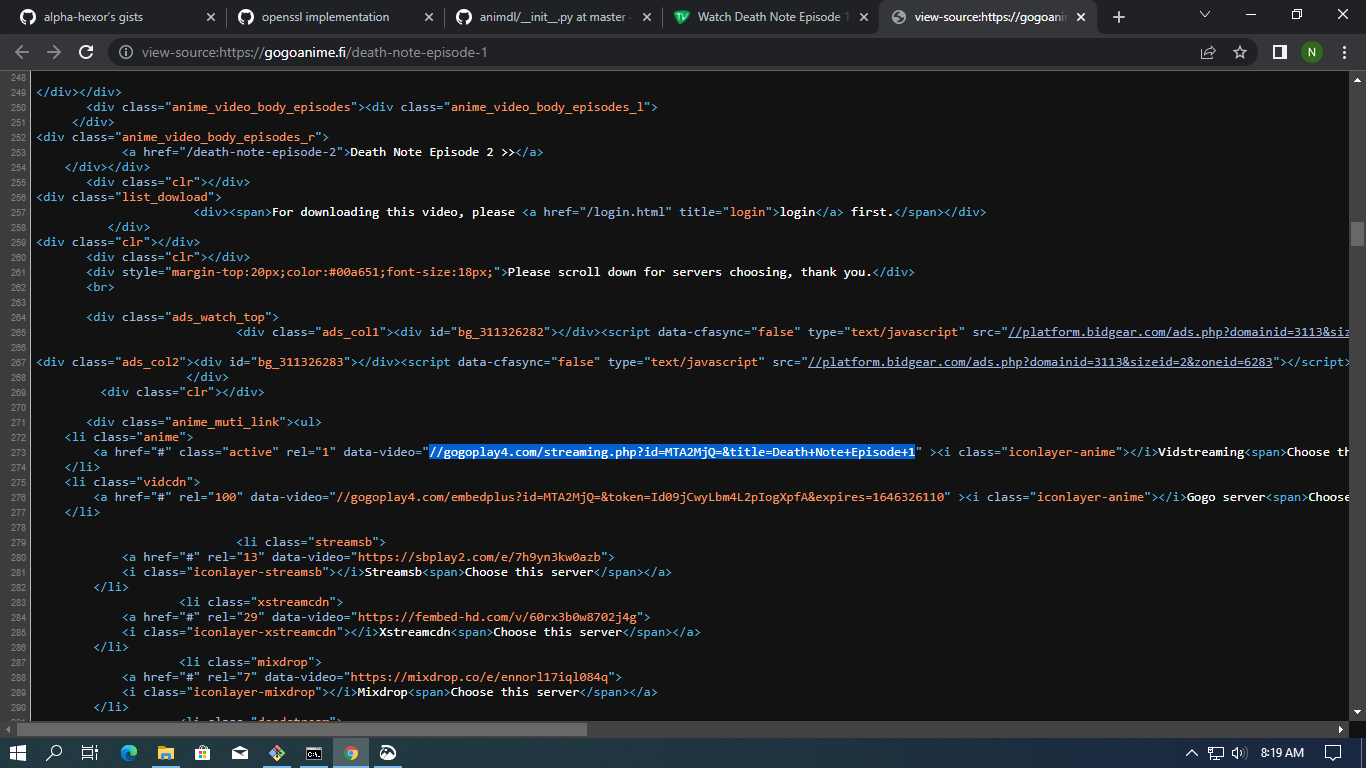Open the tab search dropdown

click(1204, 16)
